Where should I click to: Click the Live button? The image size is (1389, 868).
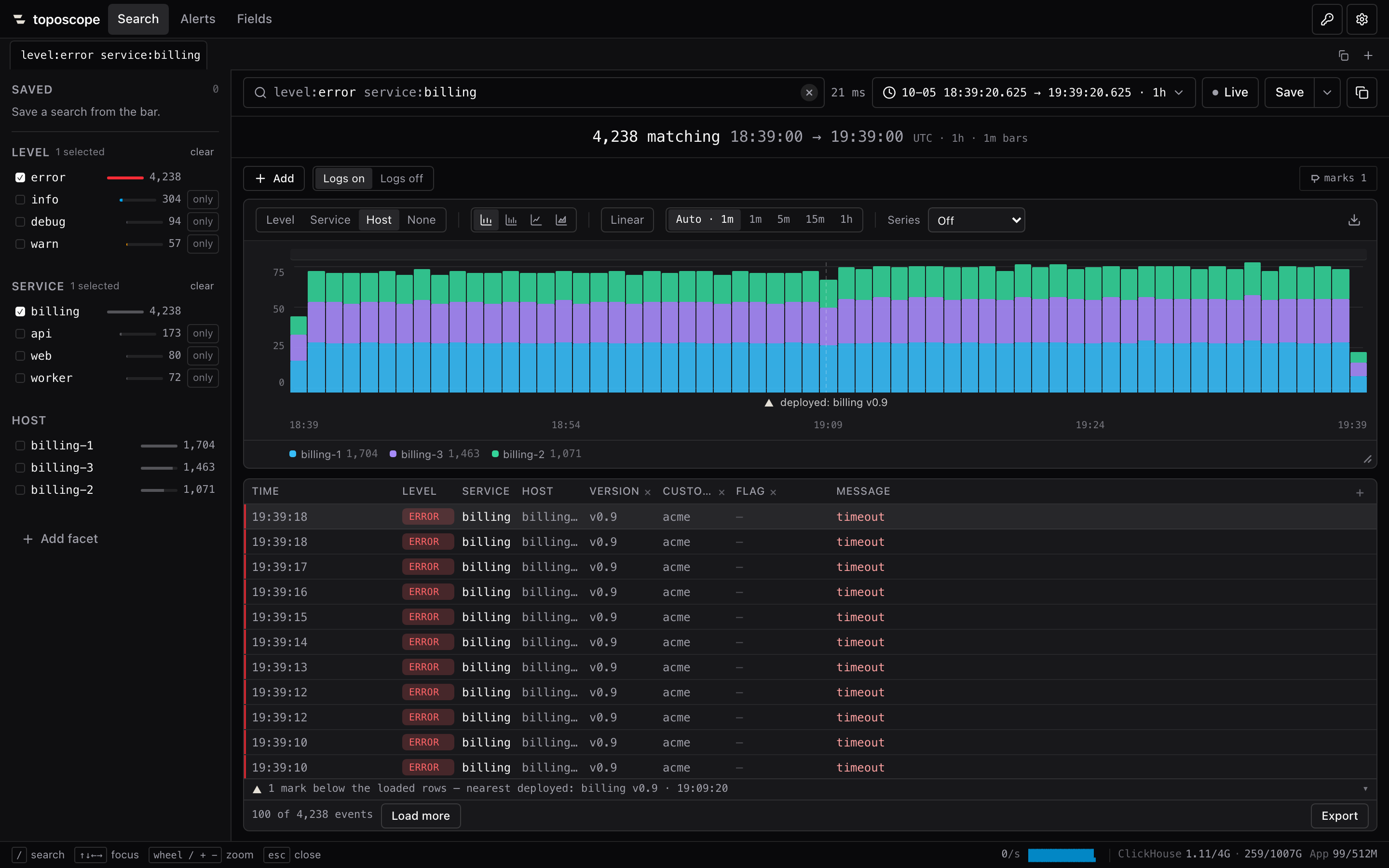(1230, 93)
